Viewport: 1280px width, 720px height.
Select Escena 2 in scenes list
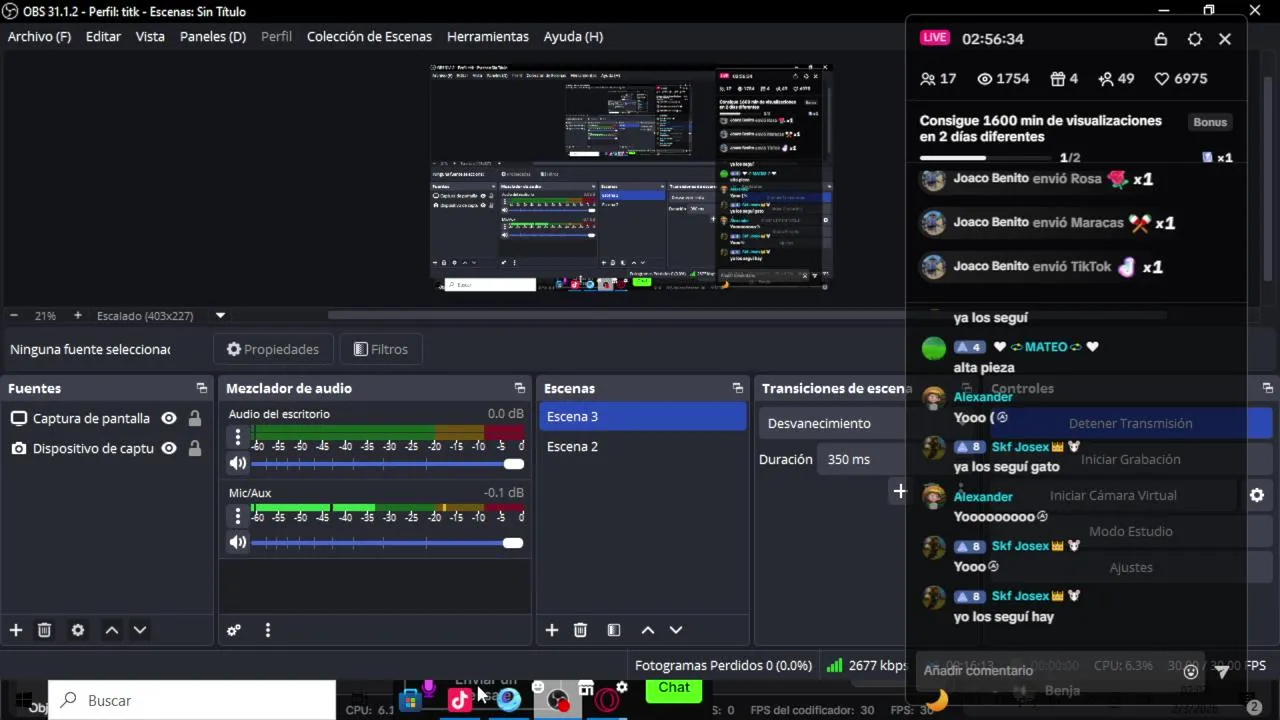point(642,446)
